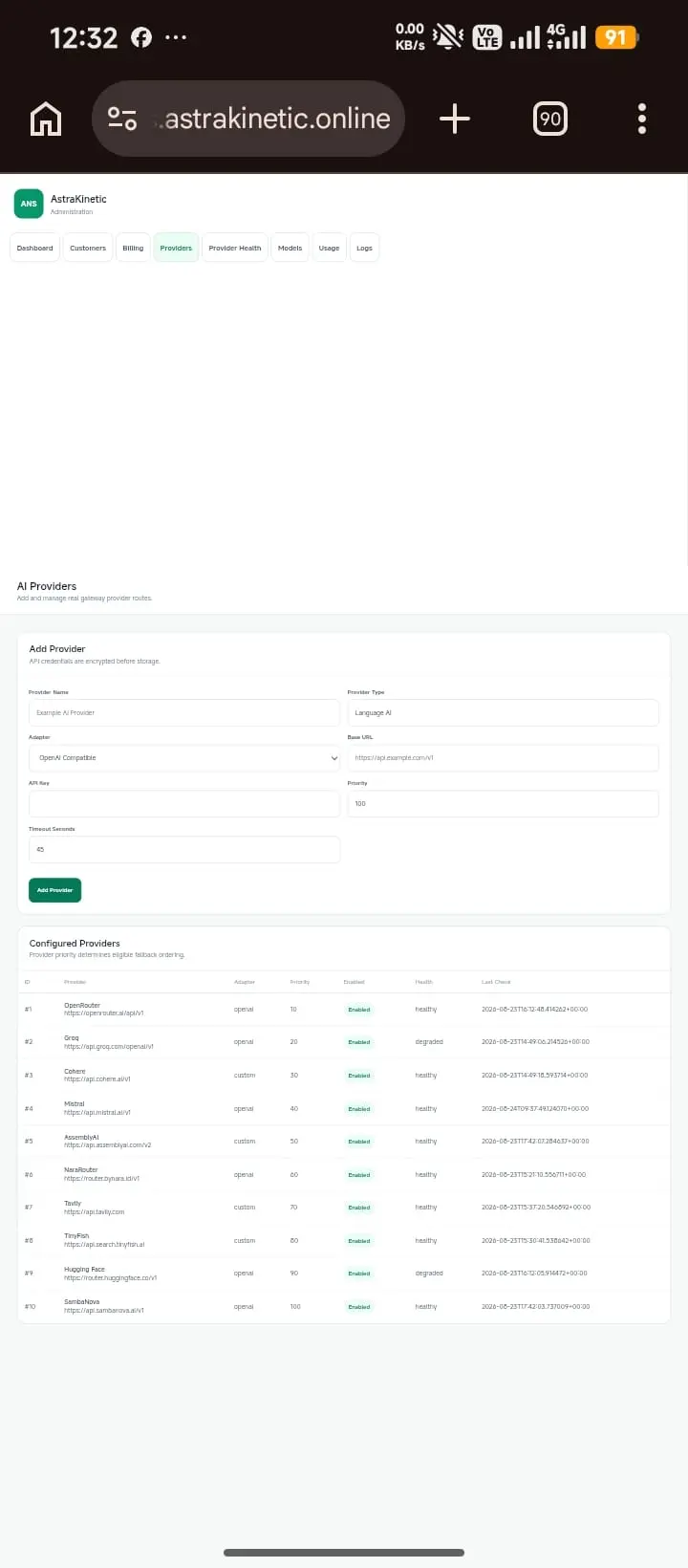
Task: Open the Usage tab
Action: pyautogui.click(x=329, y=248)
